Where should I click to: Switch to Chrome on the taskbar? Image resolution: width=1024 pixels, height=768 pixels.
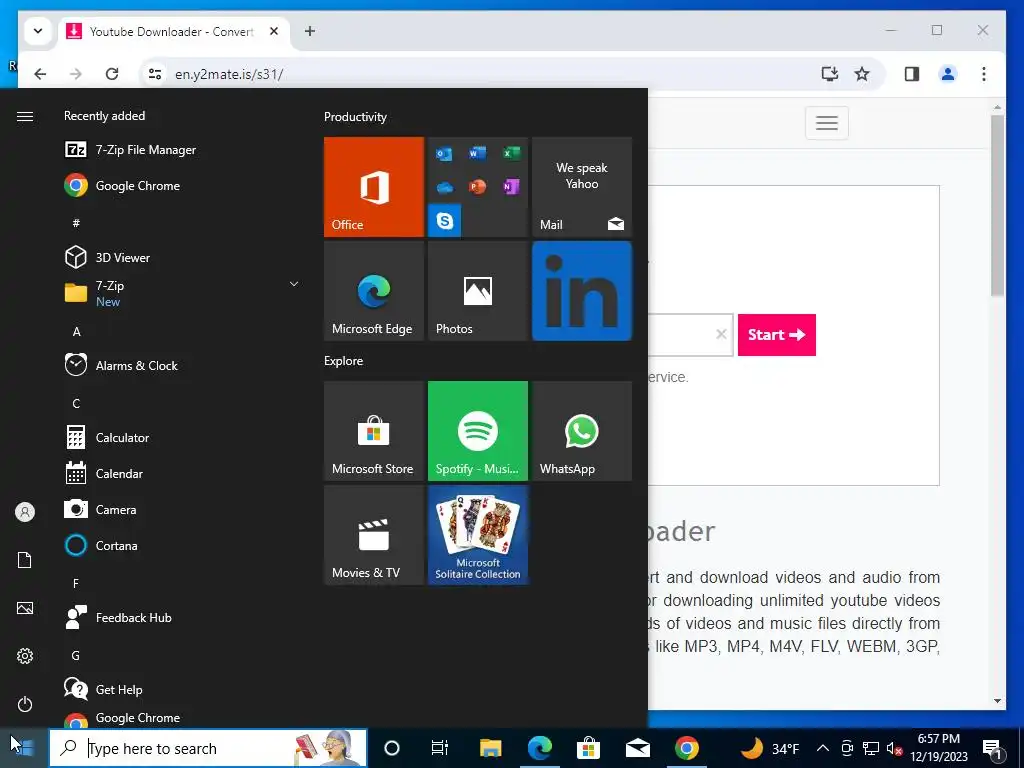tap(686, 748)
